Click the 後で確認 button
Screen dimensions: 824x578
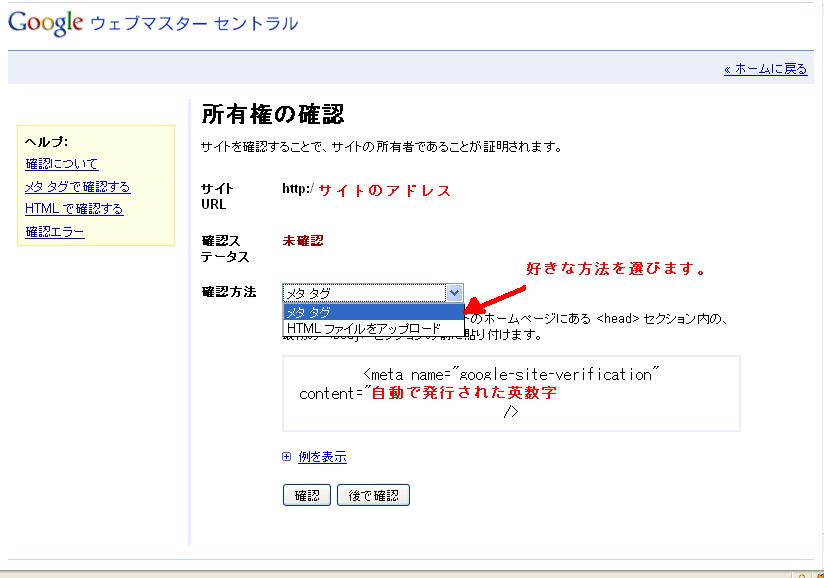tap(373, 495)
